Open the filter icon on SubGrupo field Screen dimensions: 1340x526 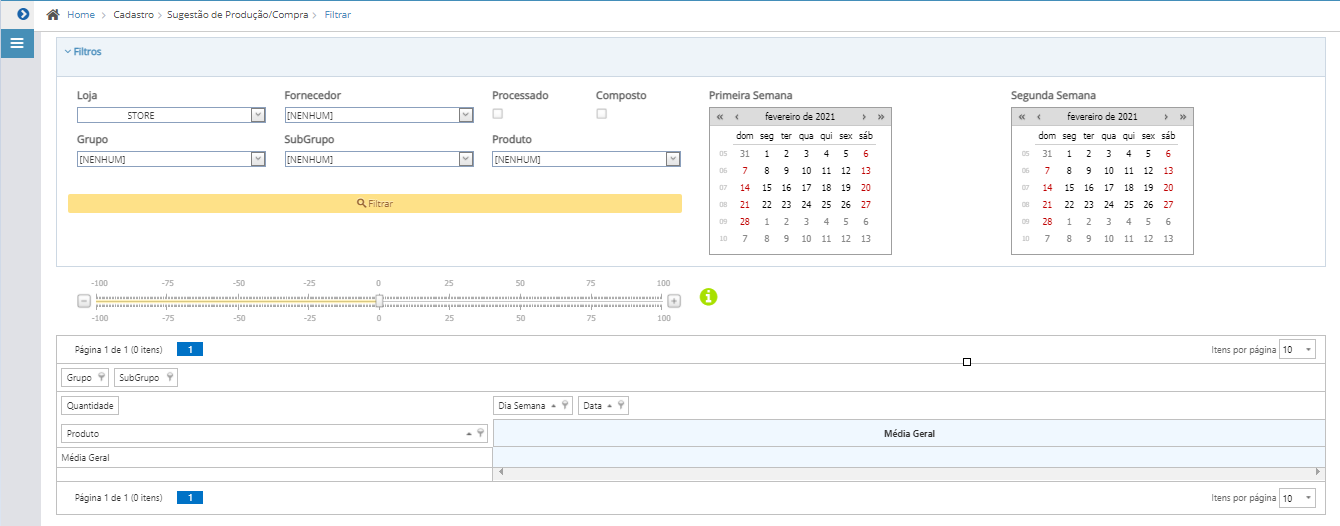tap(169, 377)
